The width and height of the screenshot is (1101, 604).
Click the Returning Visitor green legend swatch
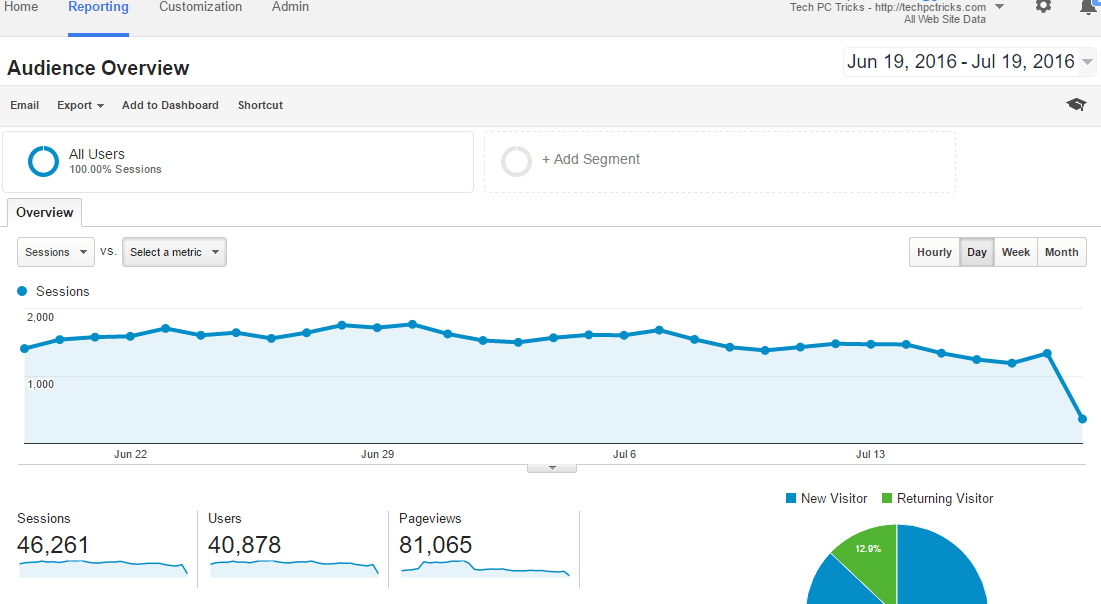(887, 498)
